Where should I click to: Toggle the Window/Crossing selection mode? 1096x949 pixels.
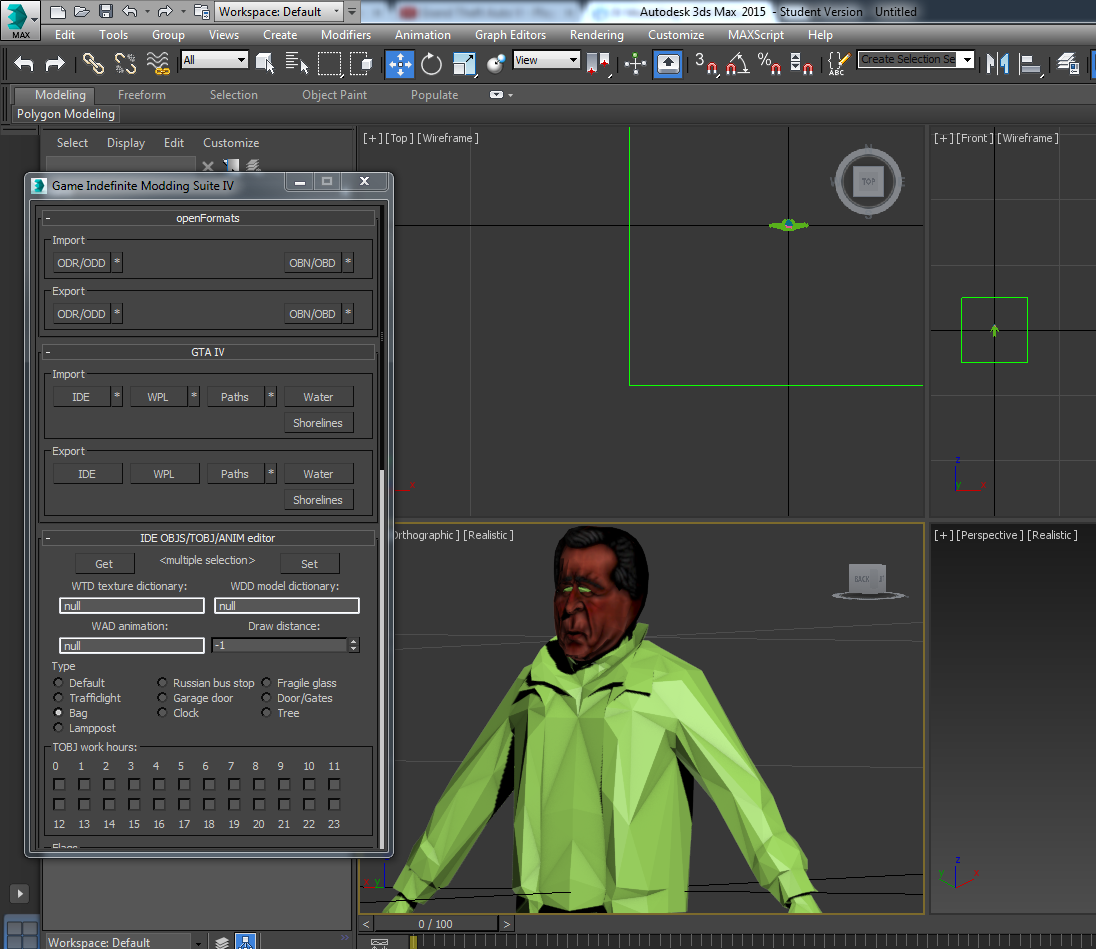[x=361, y=64]
